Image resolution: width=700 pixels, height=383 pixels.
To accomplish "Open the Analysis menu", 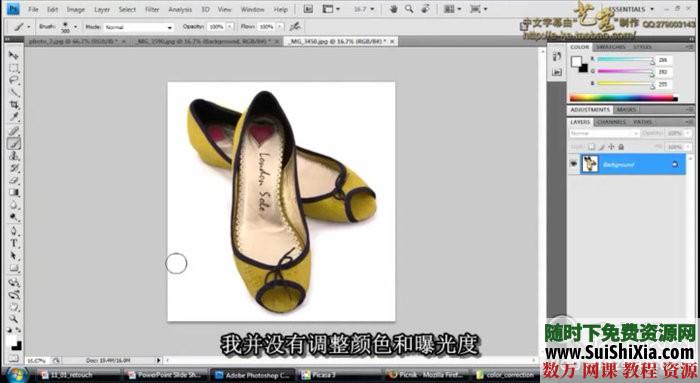I will point(180,9).
